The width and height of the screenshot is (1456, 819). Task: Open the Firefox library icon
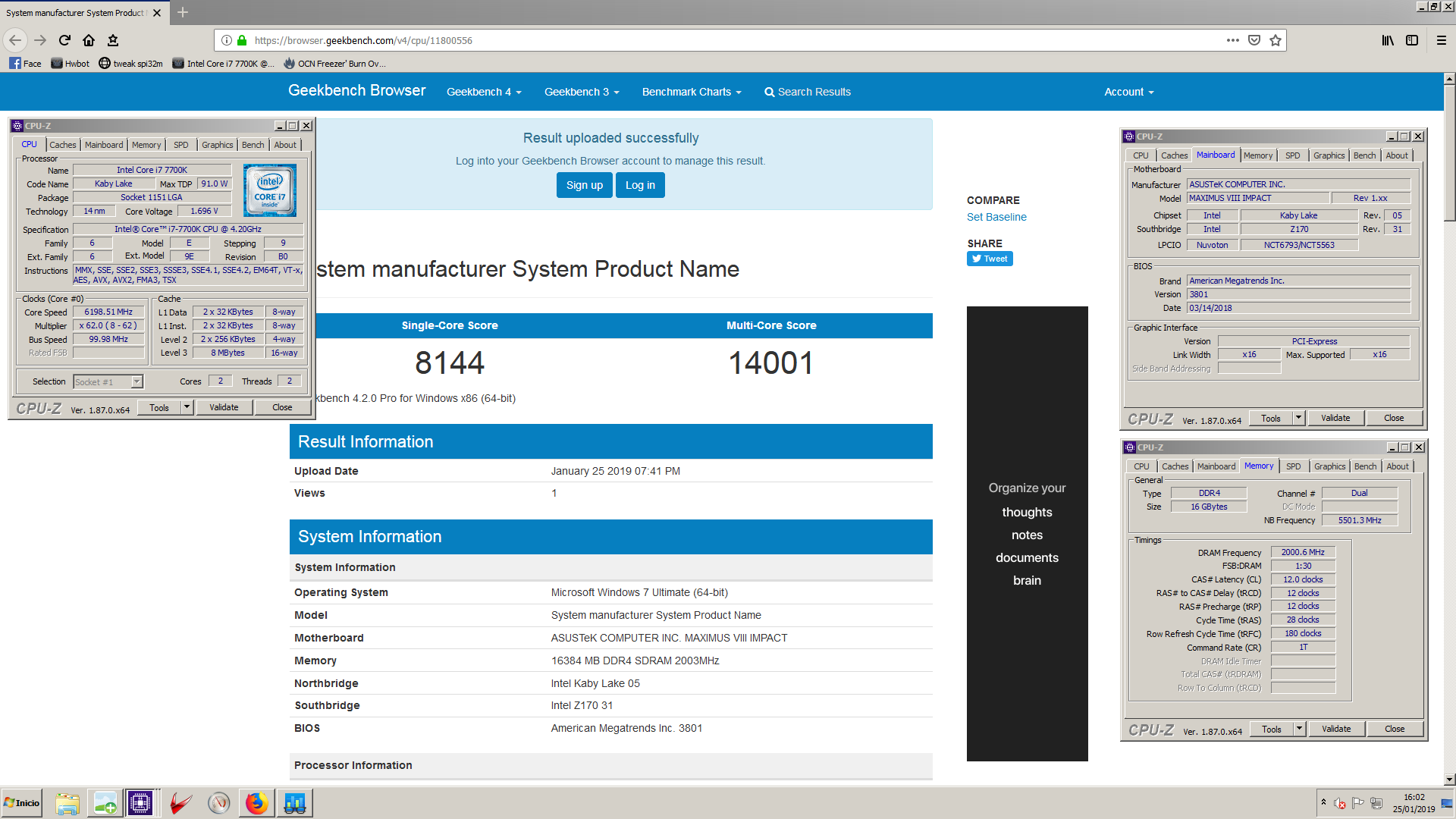pyautogui.click(x=1388, y=40)
